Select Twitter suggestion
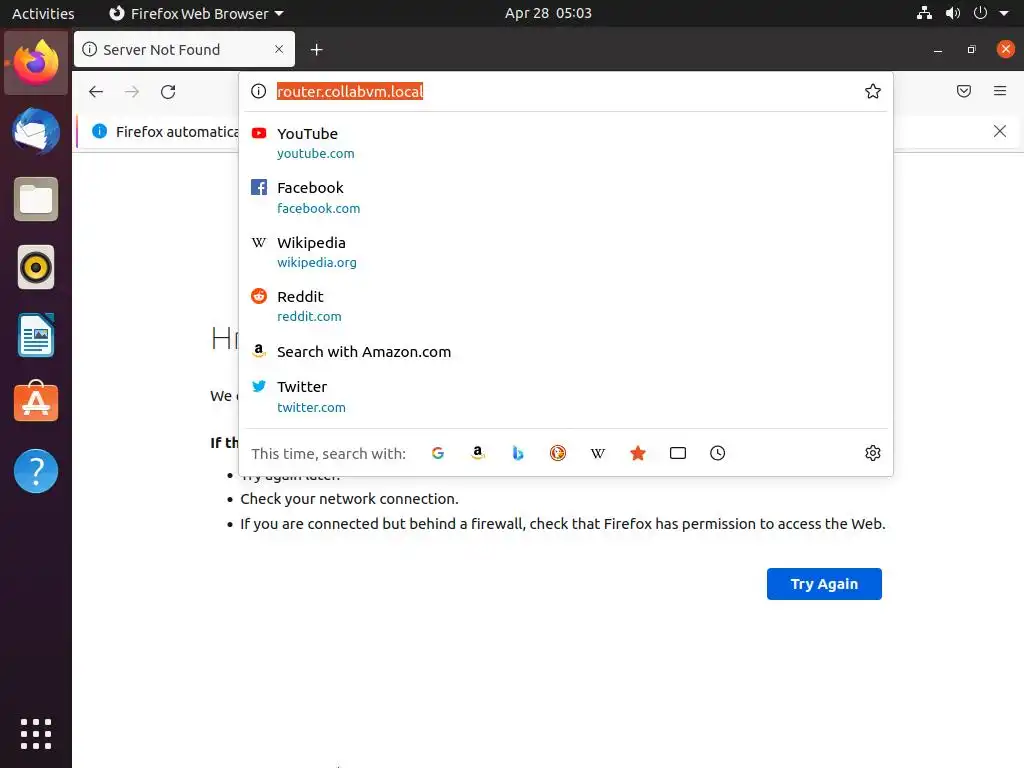 click(566, 396)
